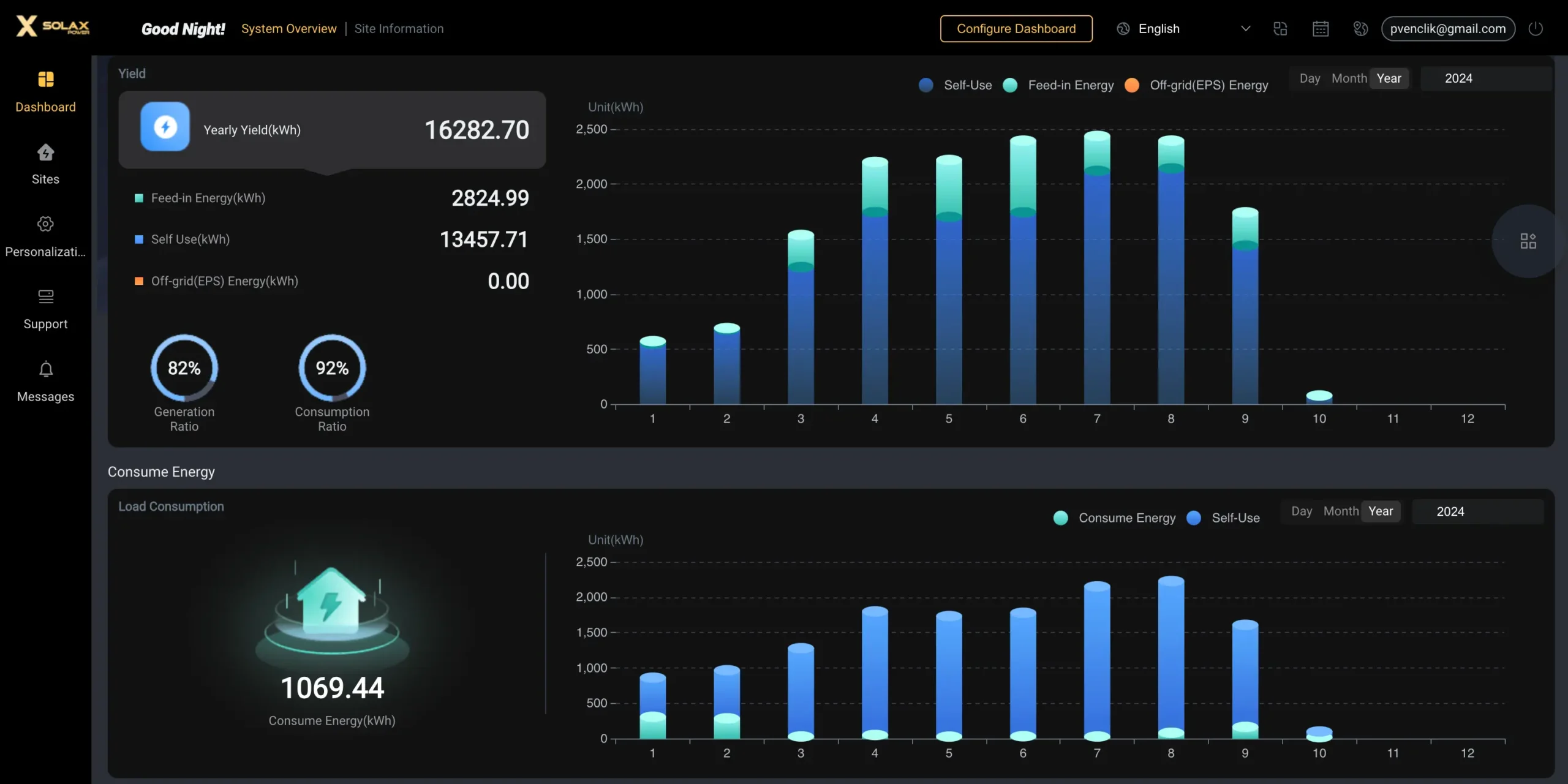Select Year view in Load Consumption chart

[1381, 511]
